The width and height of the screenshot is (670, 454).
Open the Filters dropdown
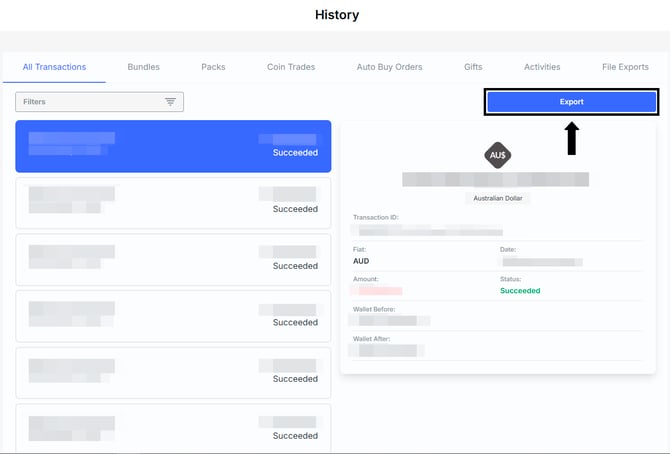point(100,102)
